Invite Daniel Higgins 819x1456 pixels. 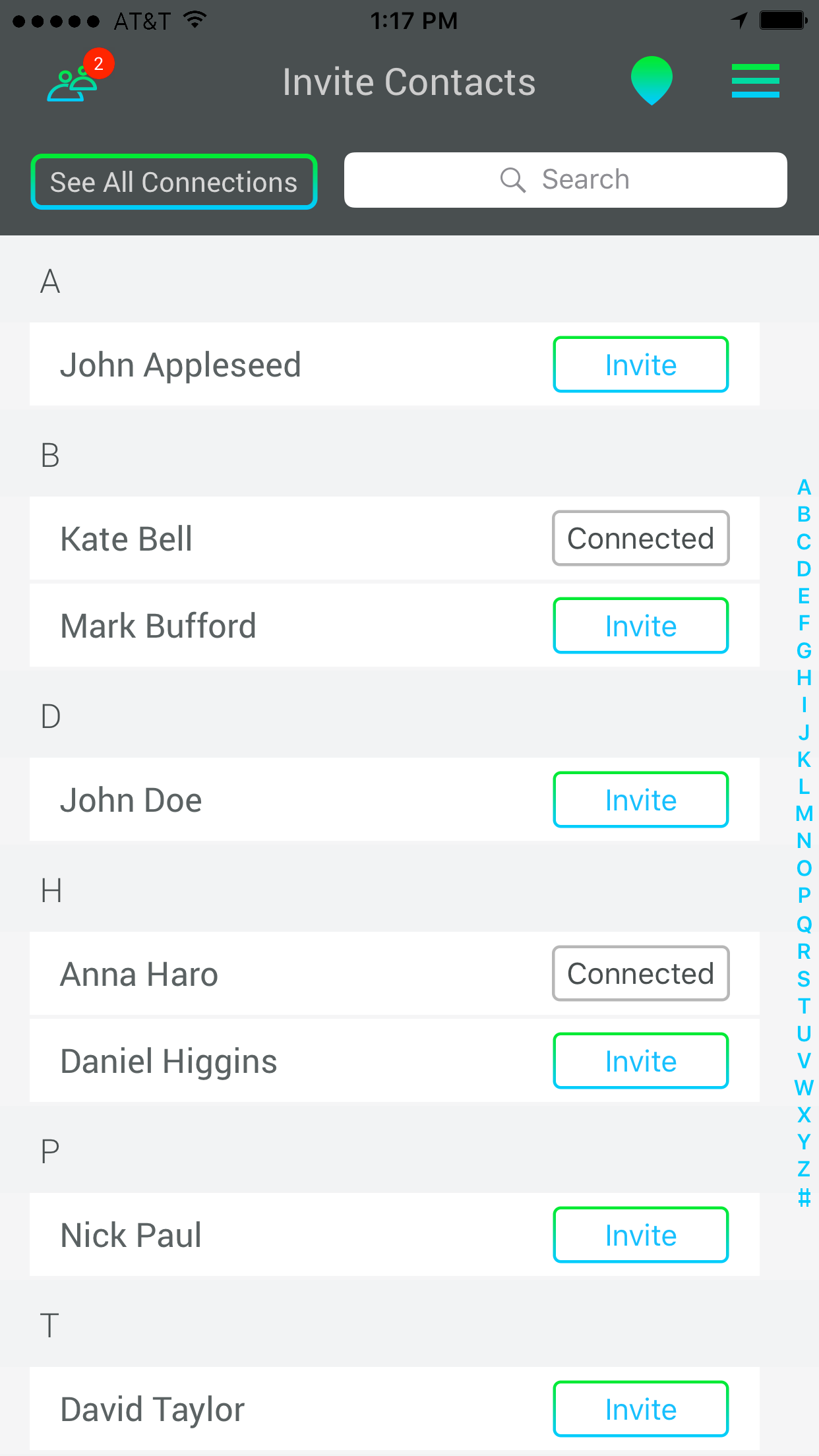[640, 1061]
